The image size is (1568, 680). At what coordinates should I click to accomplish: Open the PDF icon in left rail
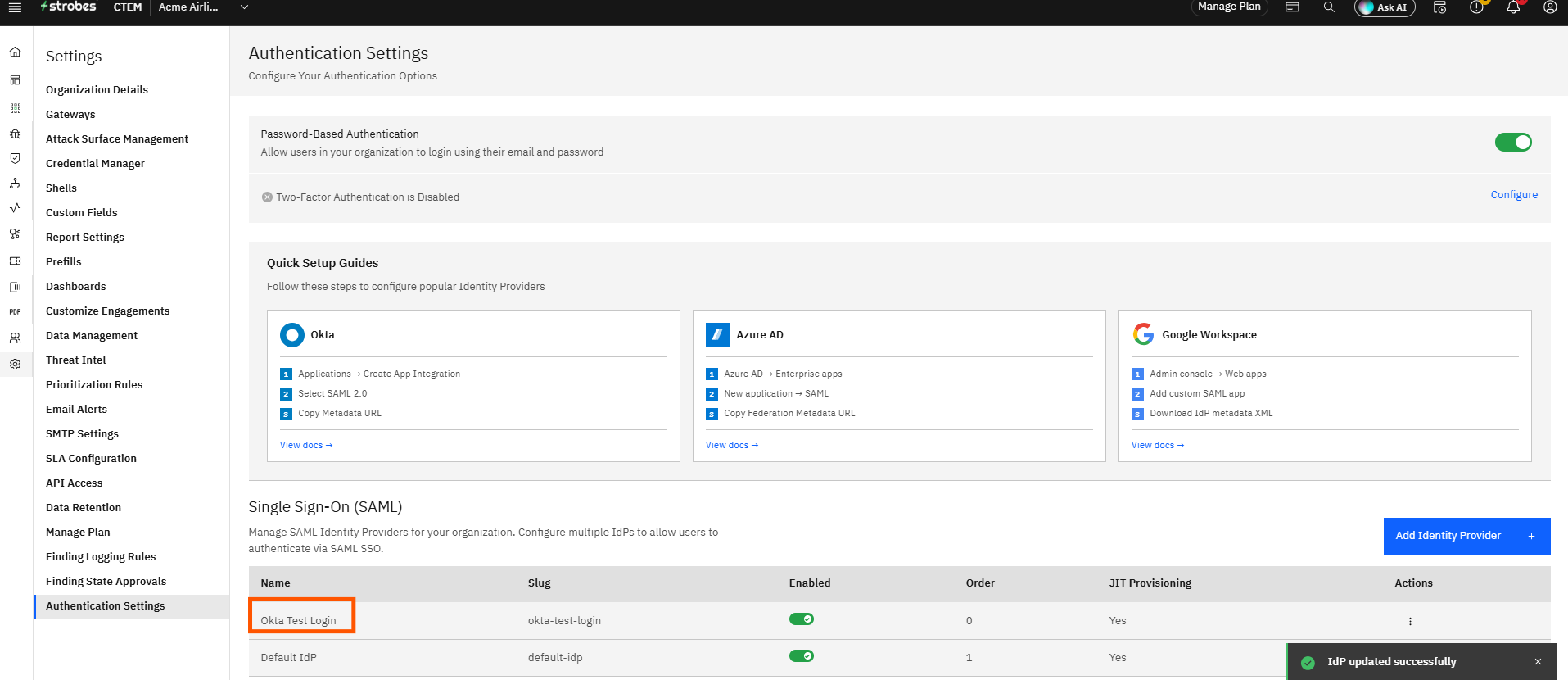point(15,312)
